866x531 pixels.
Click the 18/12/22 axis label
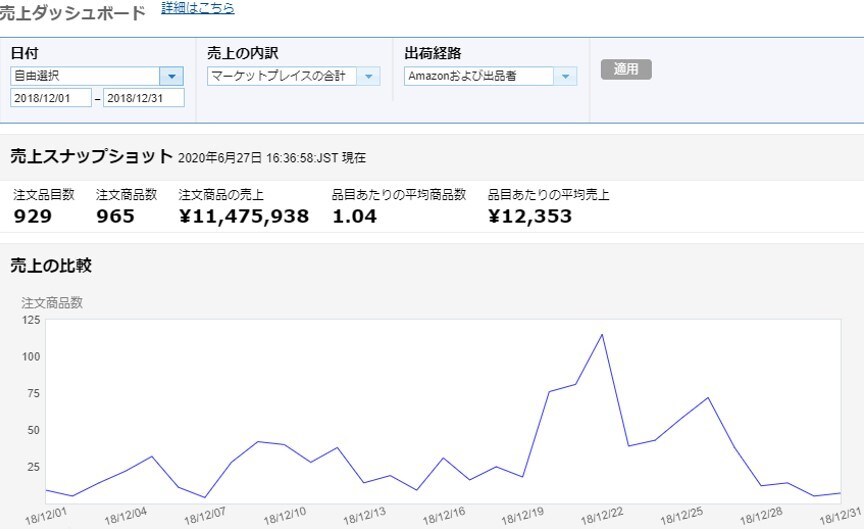602,516
